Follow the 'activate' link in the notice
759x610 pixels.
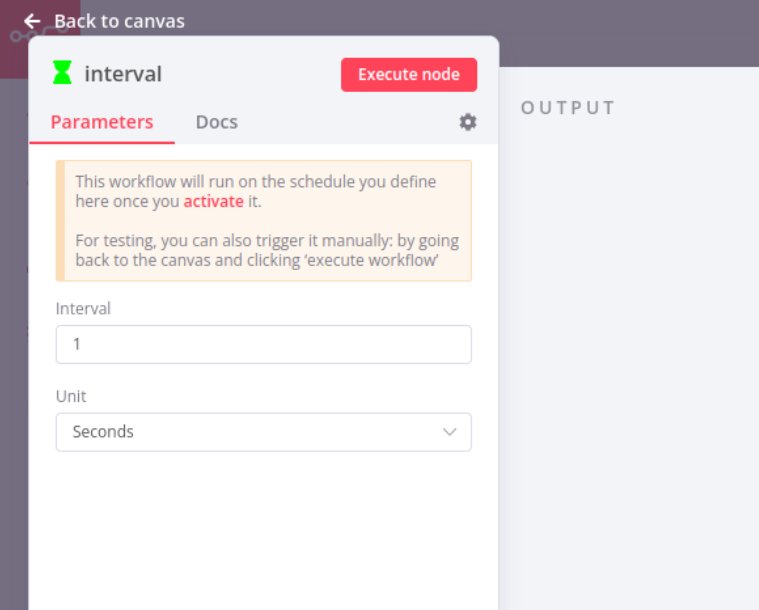[x=213, y=201]
